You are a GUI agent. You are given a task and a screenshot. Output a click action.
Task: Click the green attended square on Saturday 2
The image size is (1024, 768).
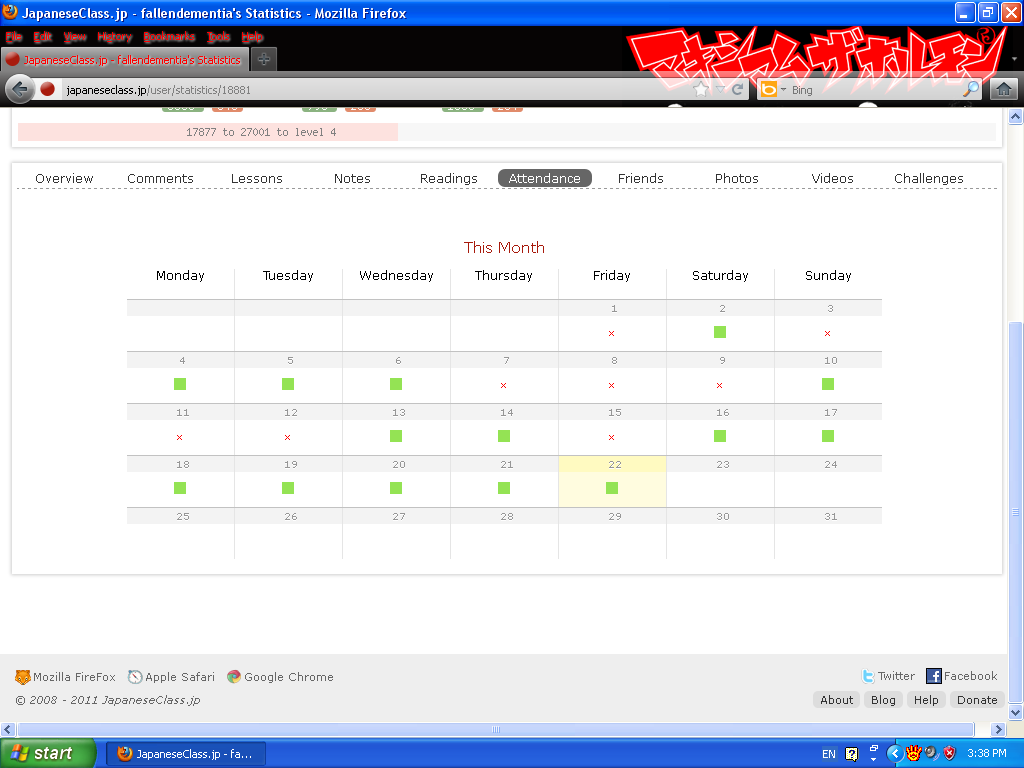point(720,332)
